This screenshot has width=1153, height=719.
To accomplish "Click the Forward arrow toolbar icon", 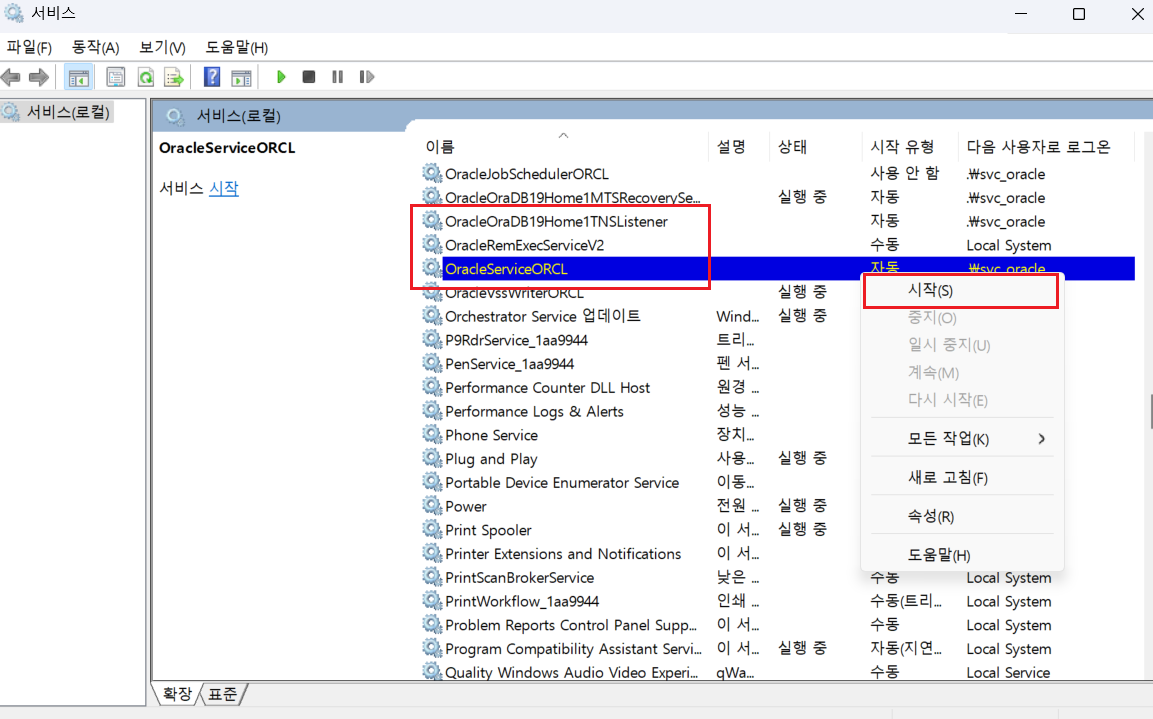I will [38, 76].
